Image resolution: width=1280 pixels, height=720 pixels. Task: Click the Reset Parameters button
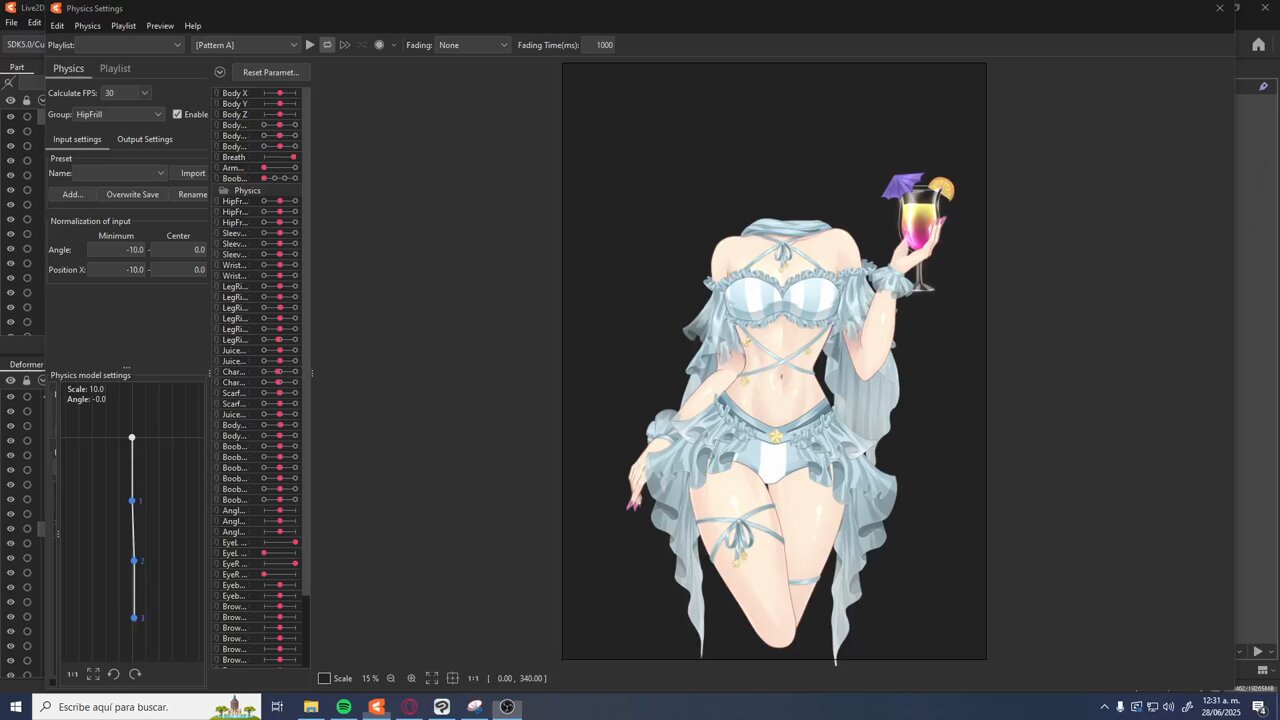(x=271, y=72)
